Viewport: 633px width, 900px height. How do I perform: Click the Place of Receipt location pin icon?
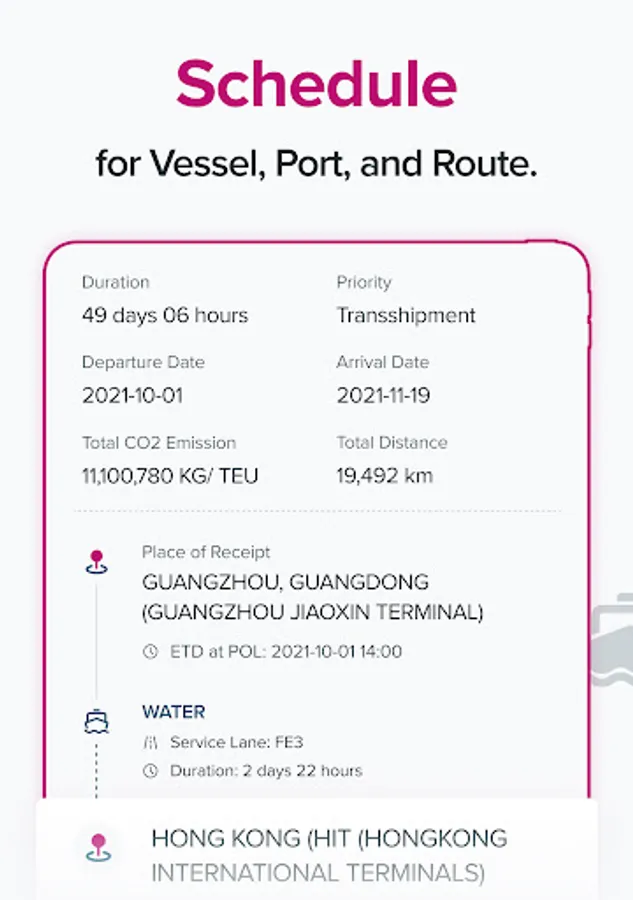tap(96, 562)
